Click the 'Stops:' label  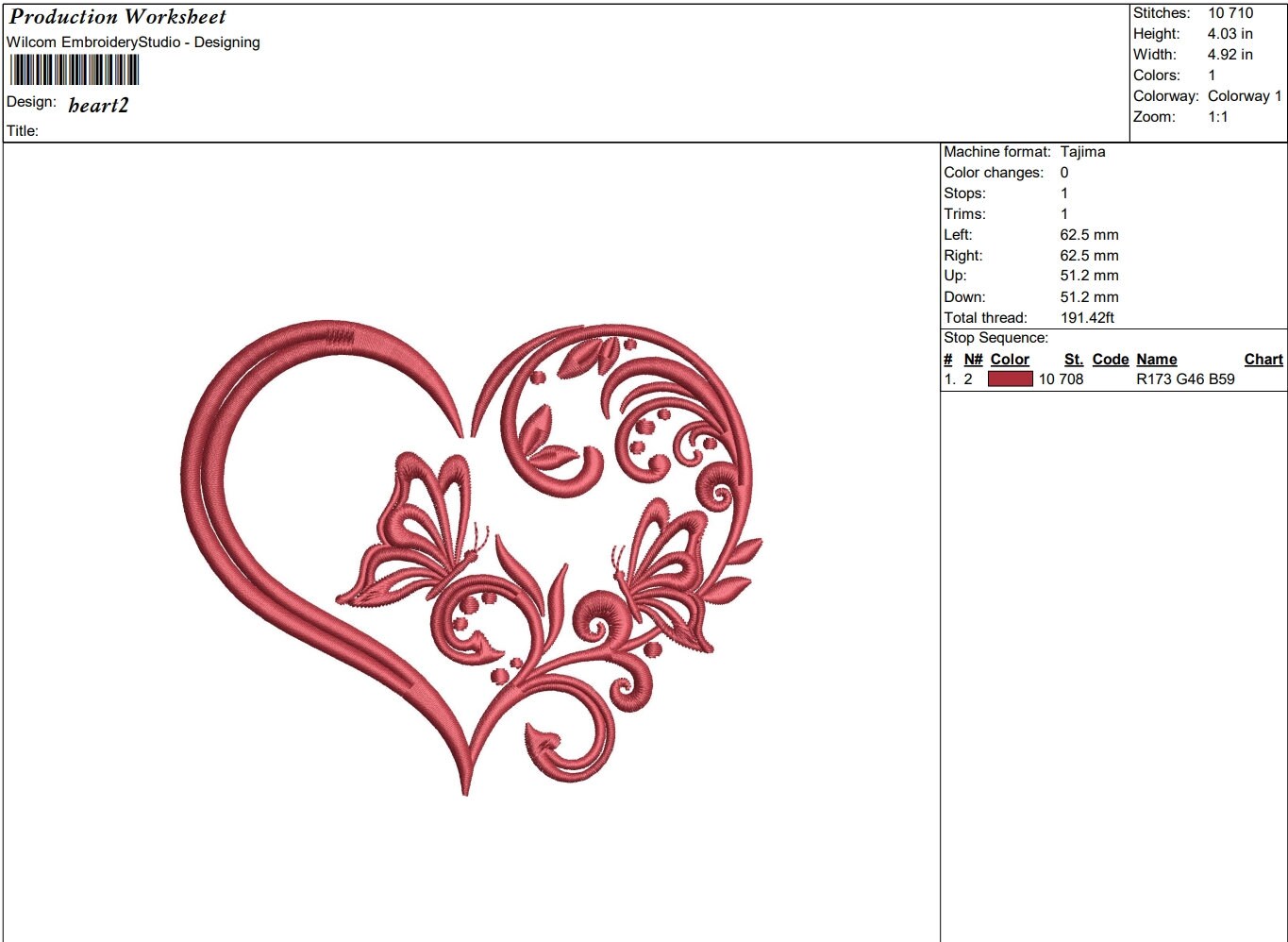pos(964,193)
